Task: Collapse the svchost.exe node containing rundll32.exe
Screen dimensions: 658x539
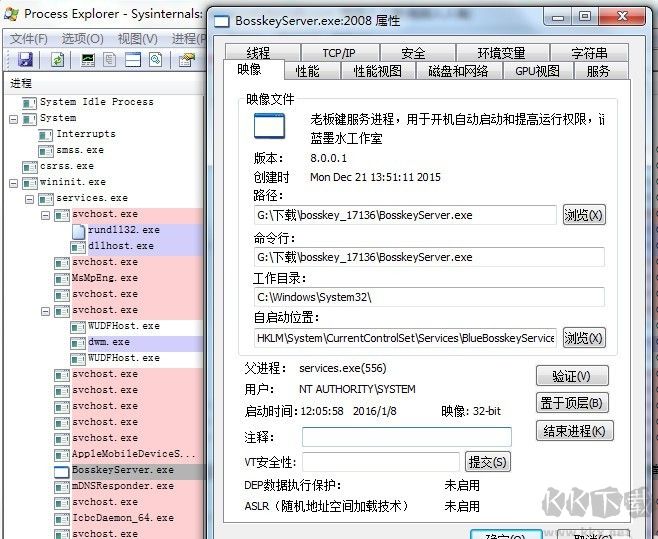Action: pyautogui.click(x=45, y=215)
